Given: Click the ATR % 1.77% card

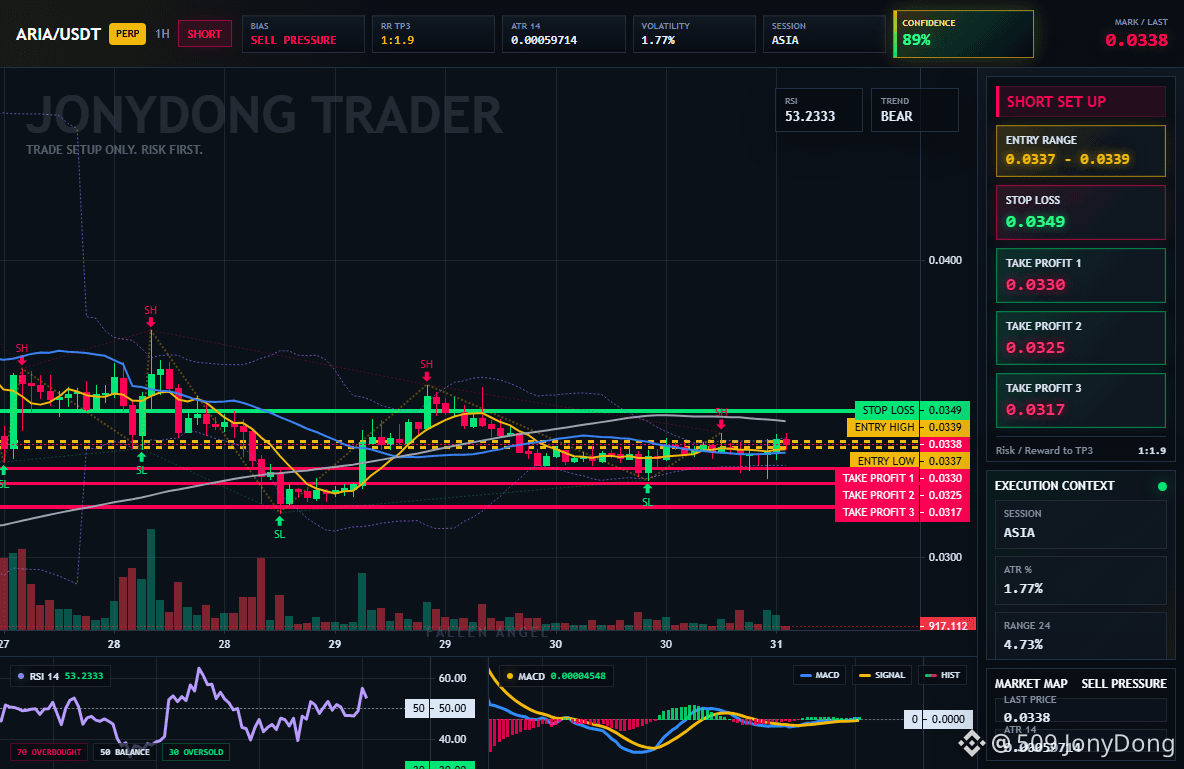Looking at the screenshot, I should click(1081, 580).
